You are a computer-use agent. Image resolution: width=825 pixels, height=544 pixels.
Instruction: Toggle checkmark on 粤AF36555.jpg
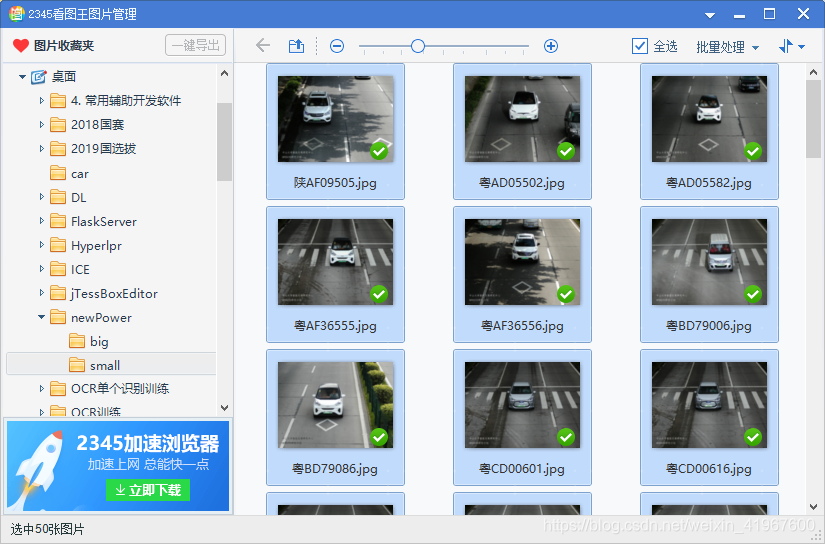[379, 294]
